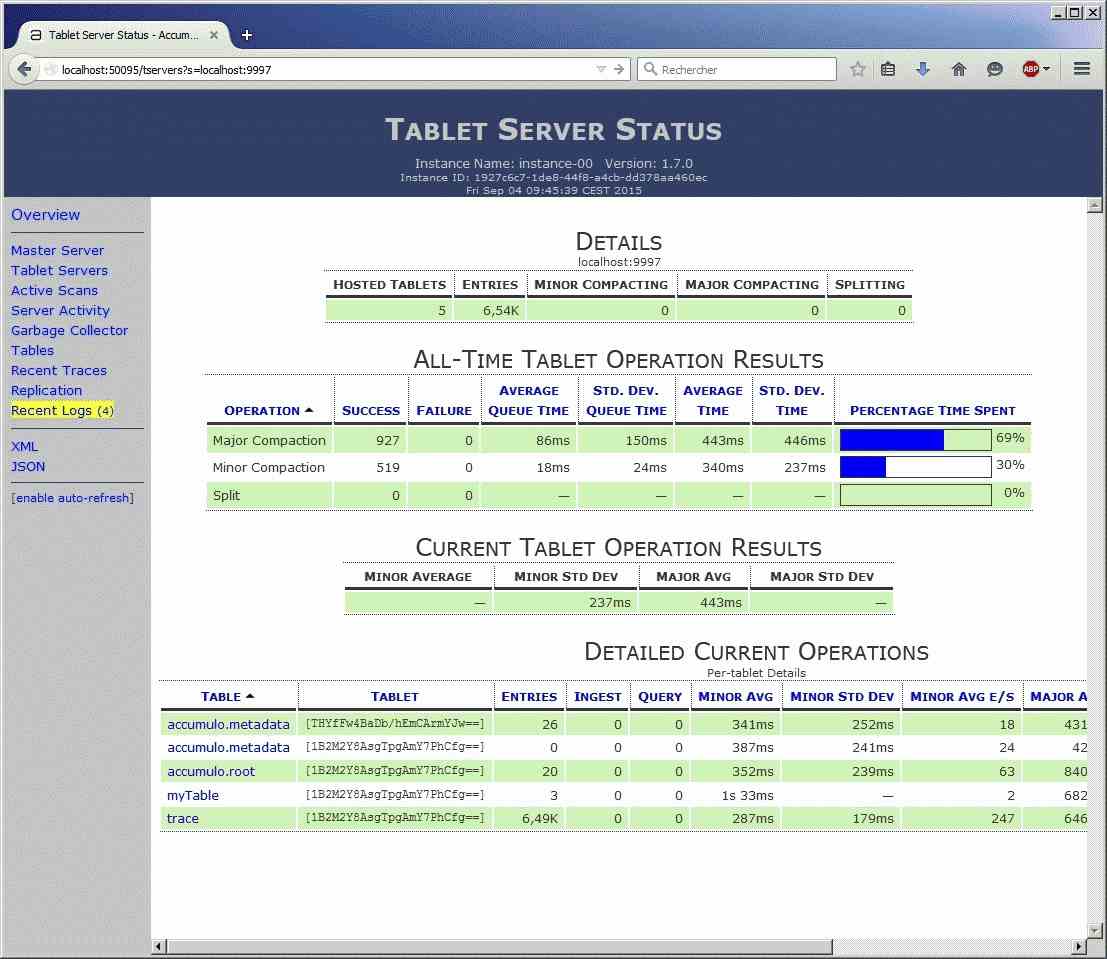This screenshot has height=959, width=1107.
Task: Open a new tab with plus button
Action: (x=247, y=35)
